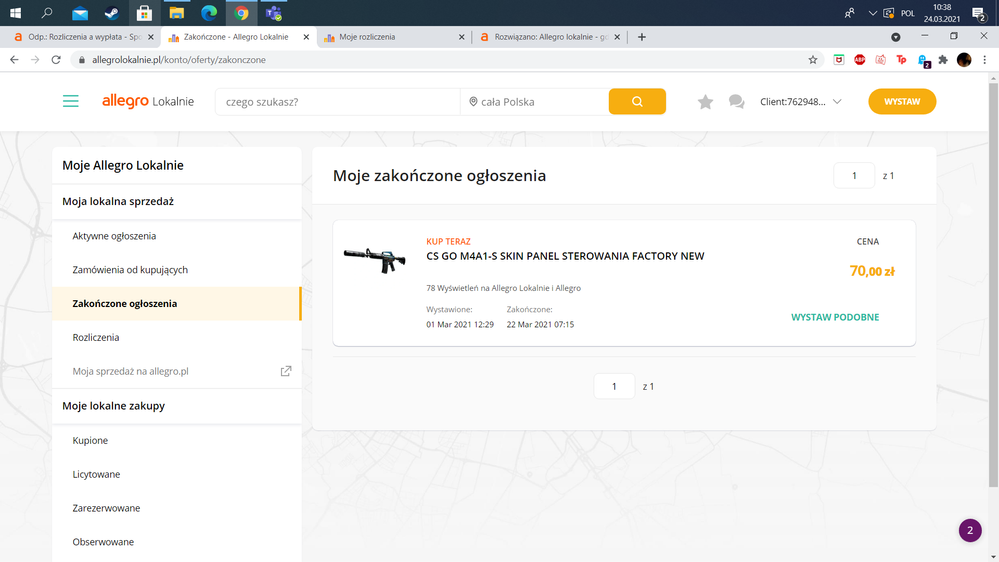This screenshot has width=999, height=562.
Task: Switch to Rozwiązano: Allegro lokalnie tab
Action: [550, 37]
